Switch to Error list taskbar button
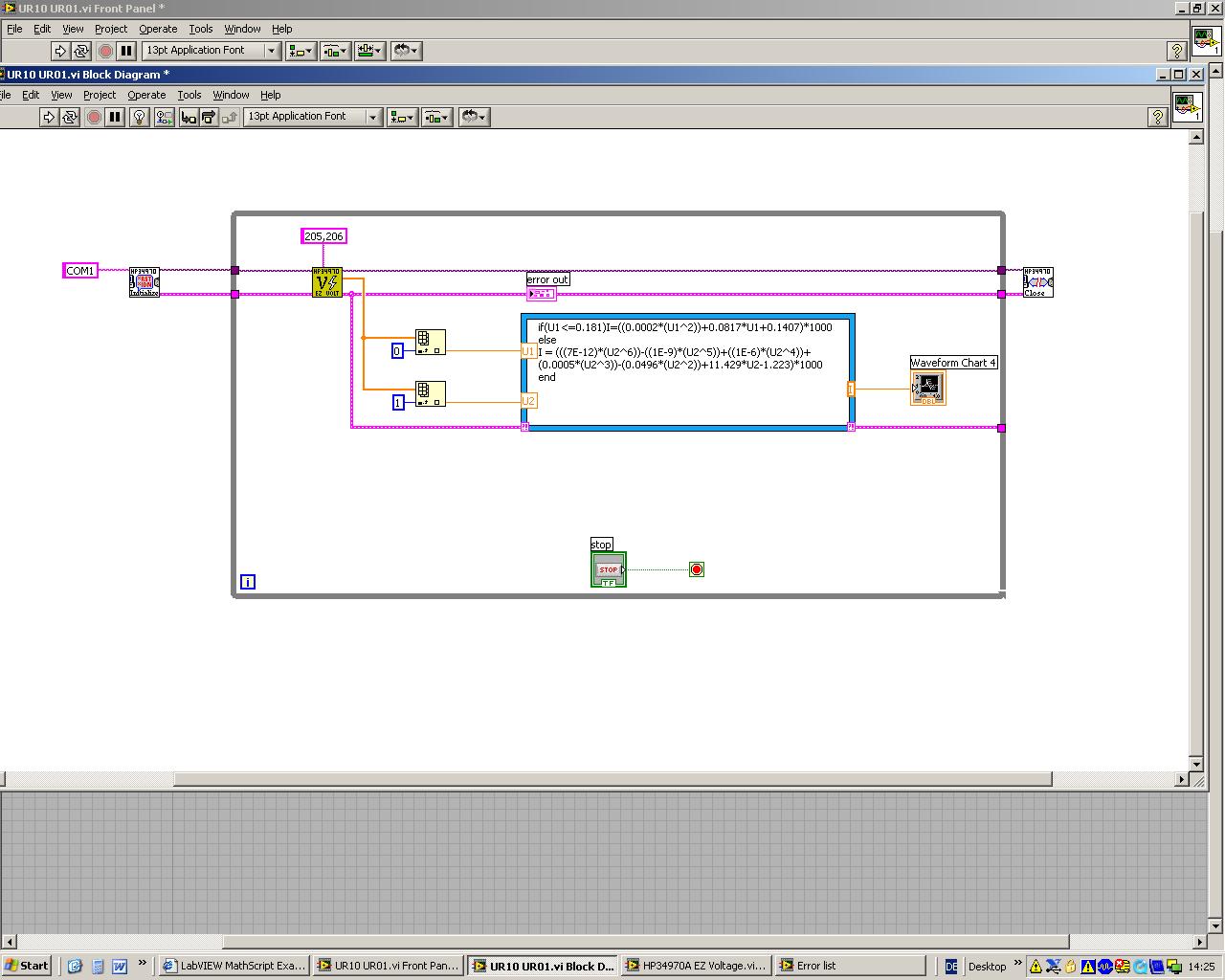 [850, 966]
